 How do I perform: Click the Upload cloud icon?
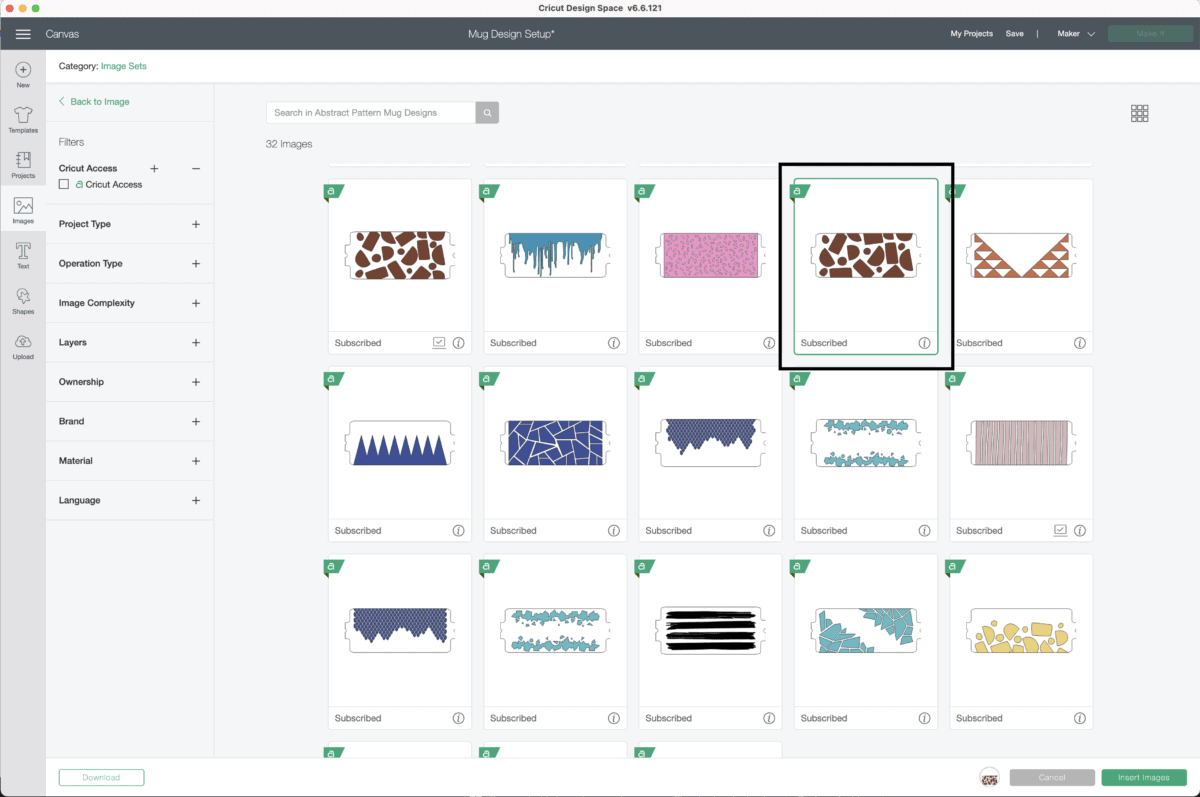(23, 342)
